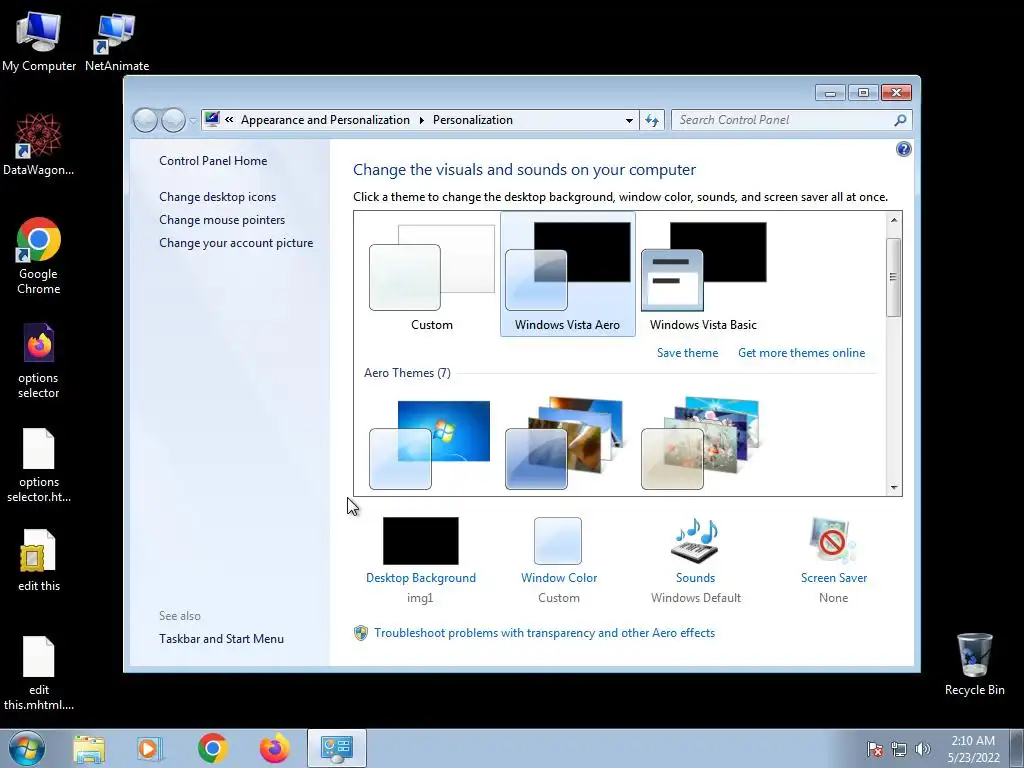Click the breadcrumb double-chevron overflow

229,120
